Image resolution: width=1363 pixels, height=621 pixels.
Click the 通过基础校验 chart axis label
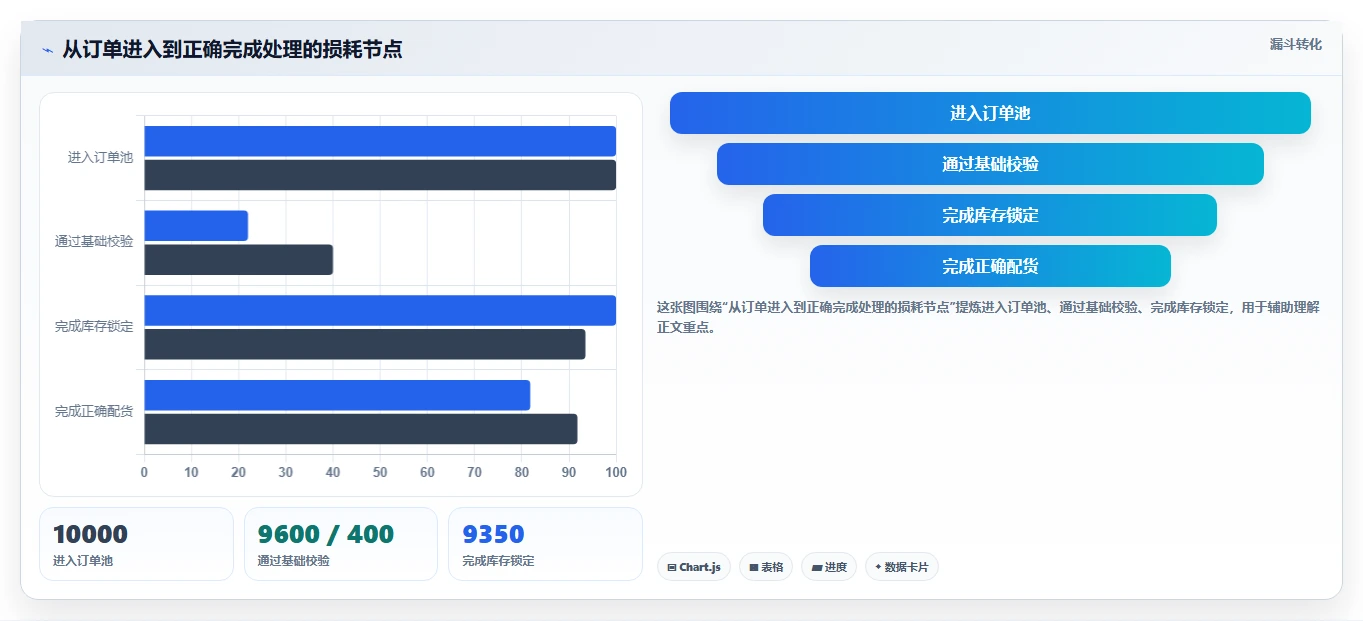pyautogui.click(x=94, y=242)
